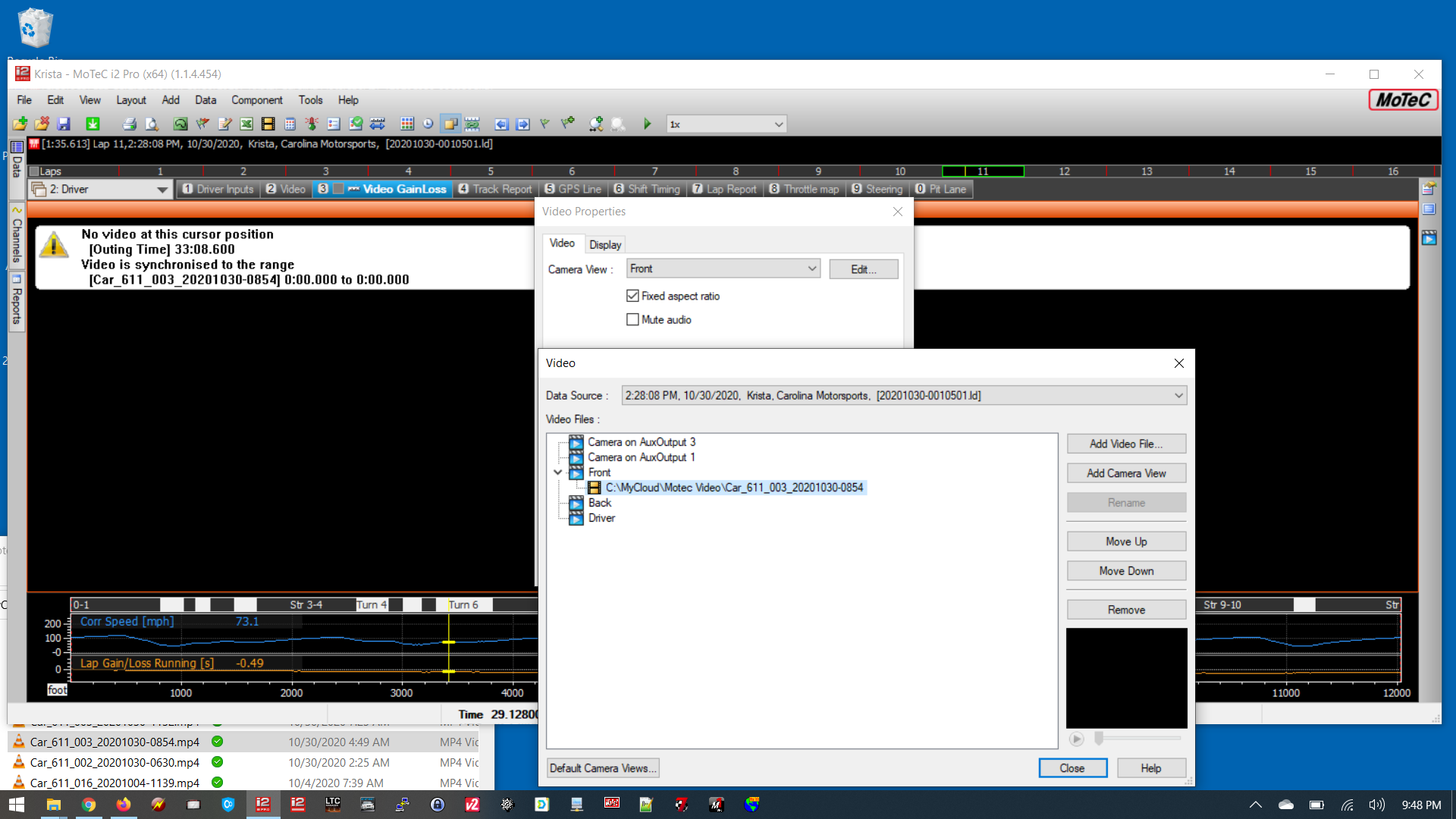Click the film strip video toolbar icon
1456x819 pixels.
click(268, 124)
